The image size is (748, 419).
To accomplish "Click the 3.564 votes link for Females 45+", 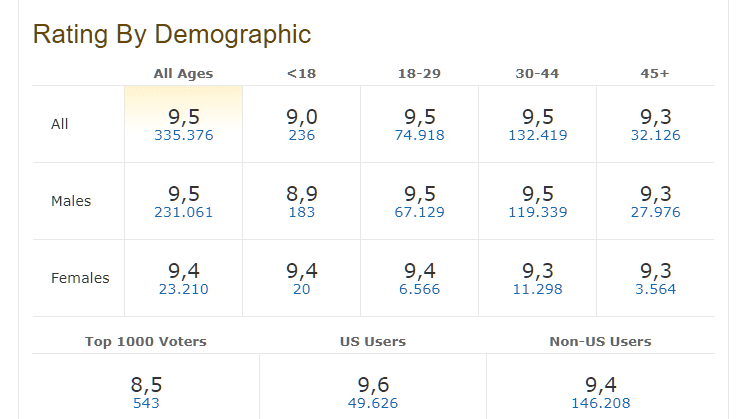I will pyautogui.click(x=655, y=289).
